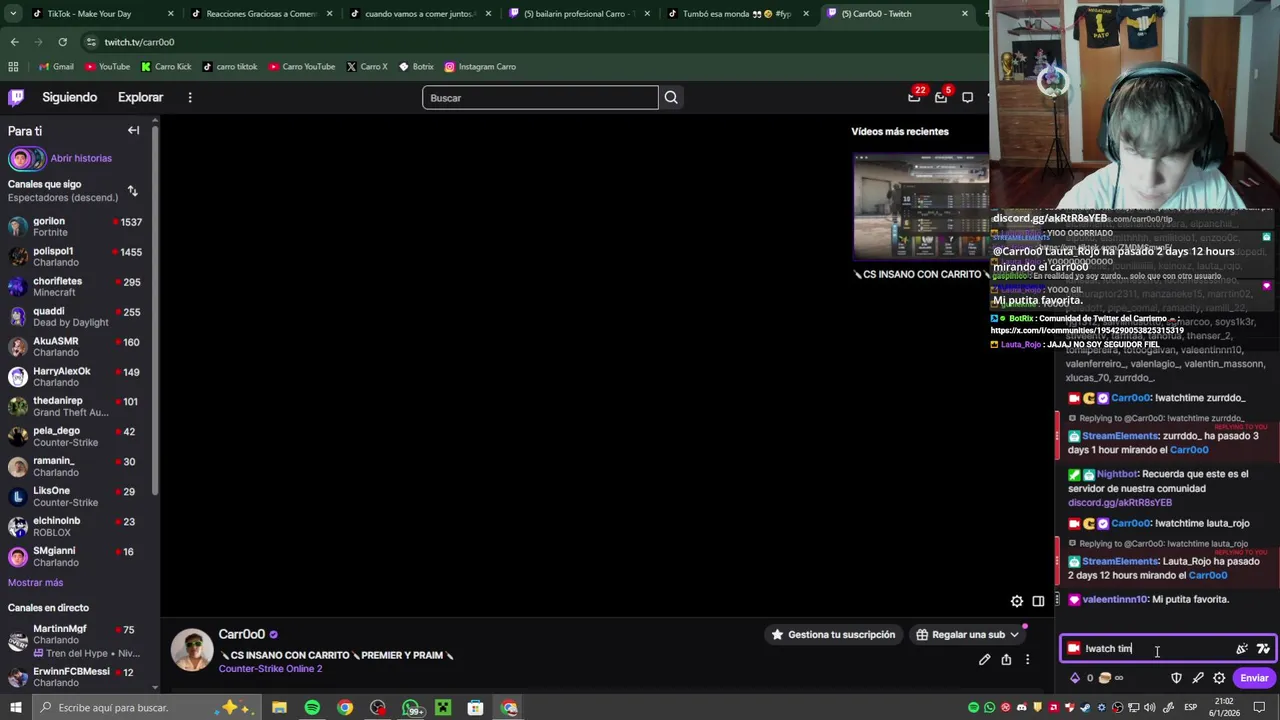Open Siguiendo in Twitch navigation
This screenshot has width=1280, height=720.
pyautogui.click(x=69, y=97)
